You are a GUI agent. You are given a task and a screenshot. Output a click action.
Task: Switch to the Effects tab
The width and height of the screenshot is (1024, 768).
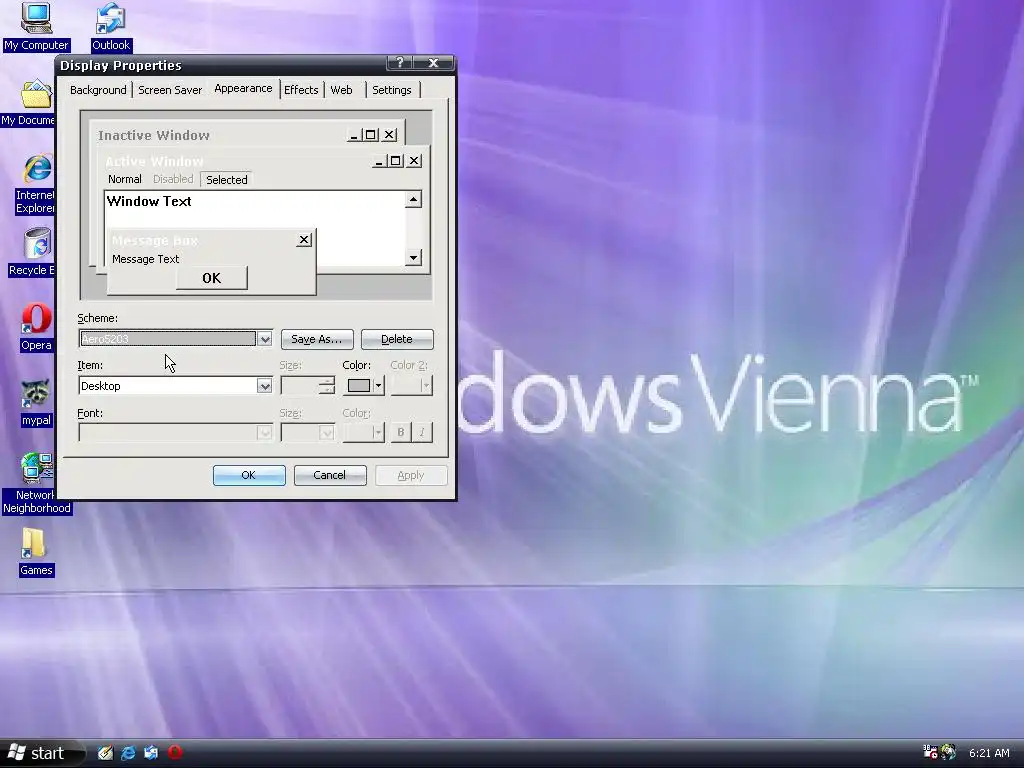(x=301, y=90)
